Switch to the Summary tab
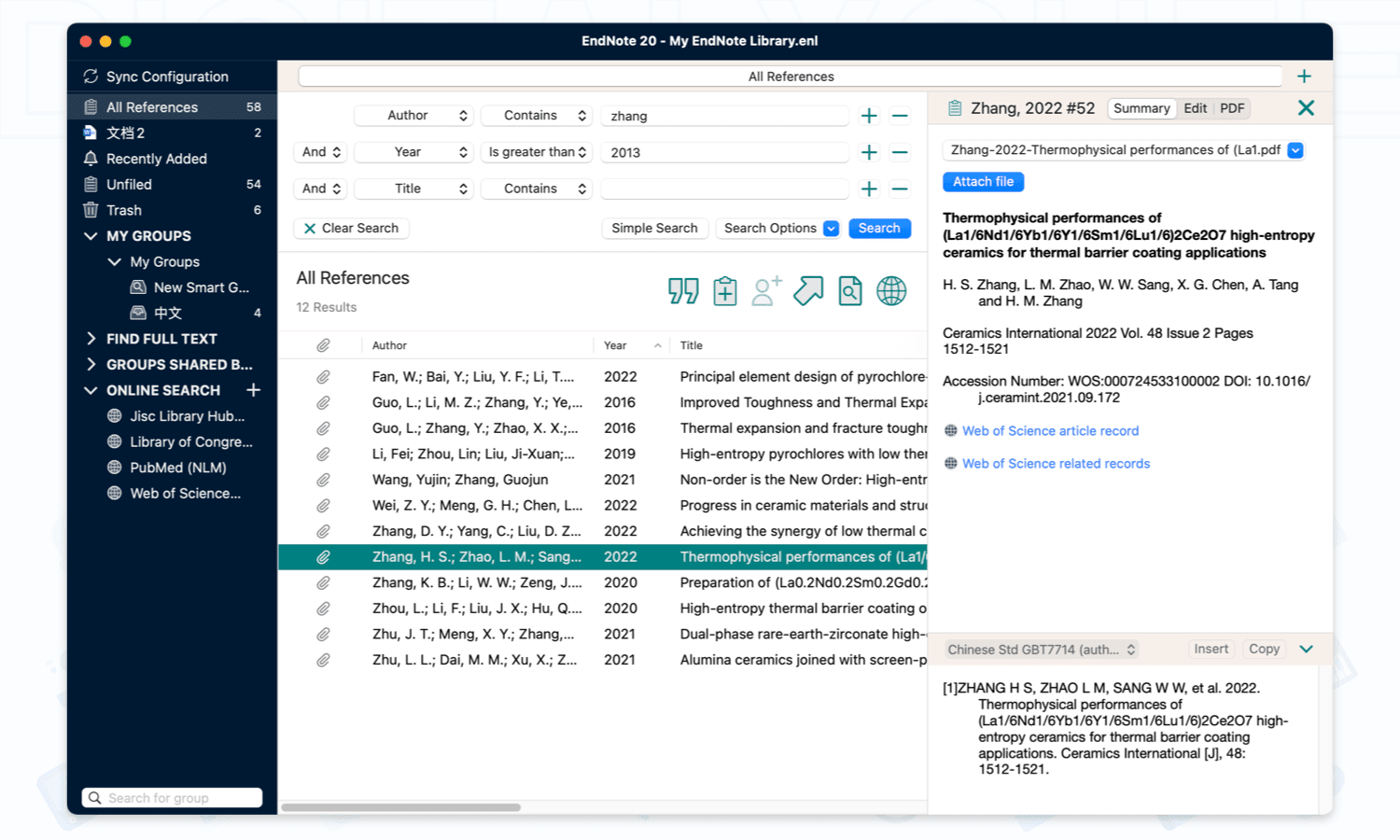 click(x=1141, y=108)
